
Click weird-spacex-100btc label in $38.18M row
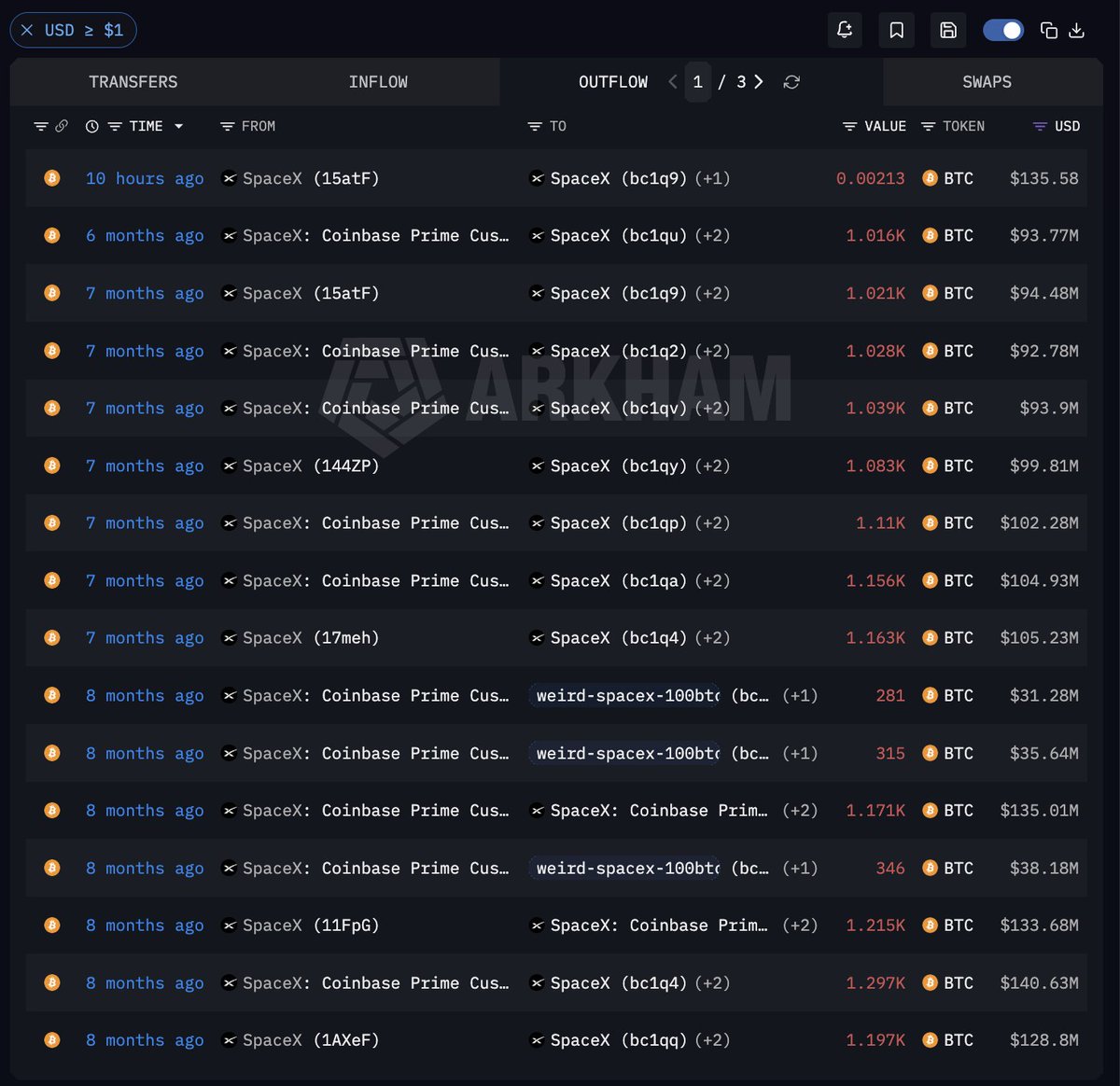[x=627, y=868]
